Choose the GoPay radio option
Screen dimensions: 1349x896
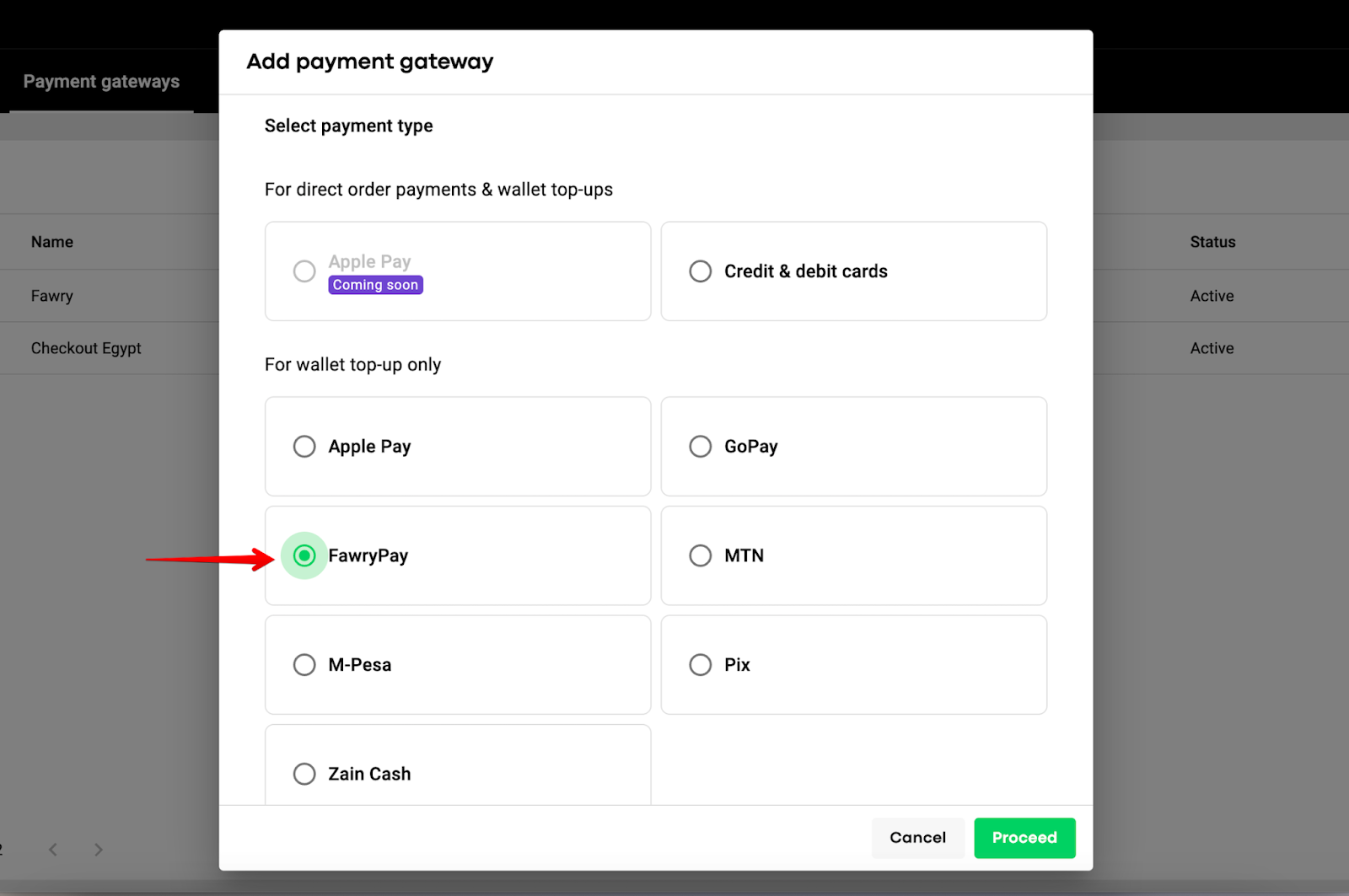click(x=700, y=447)
